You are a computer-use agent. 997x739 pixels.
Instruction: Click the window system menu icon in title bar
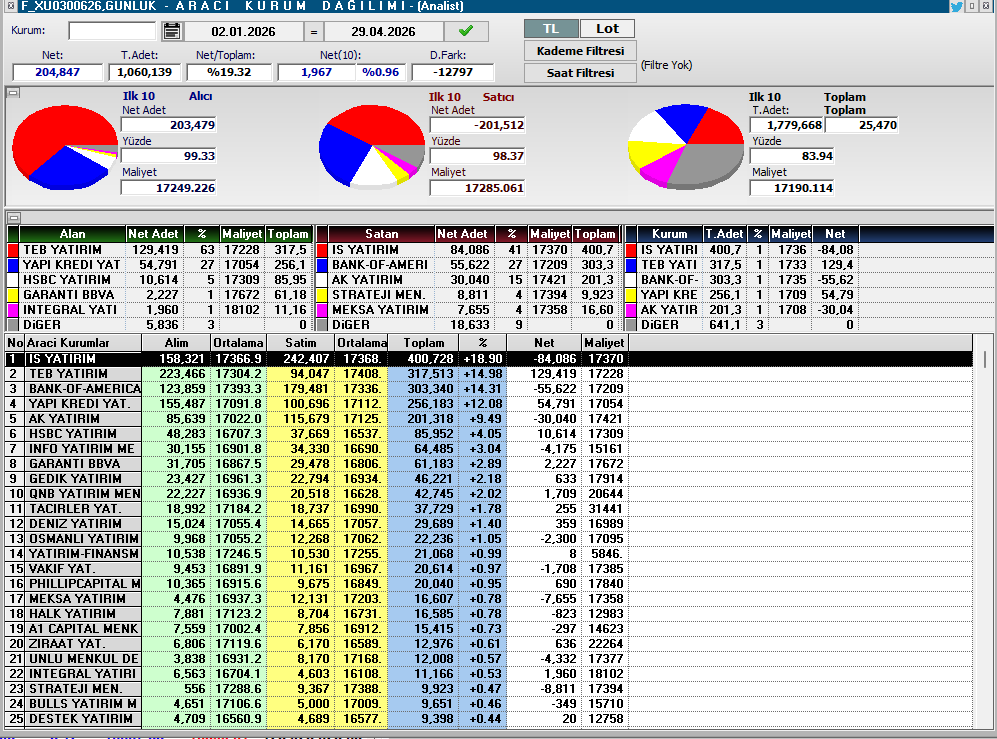pos(11,6)
